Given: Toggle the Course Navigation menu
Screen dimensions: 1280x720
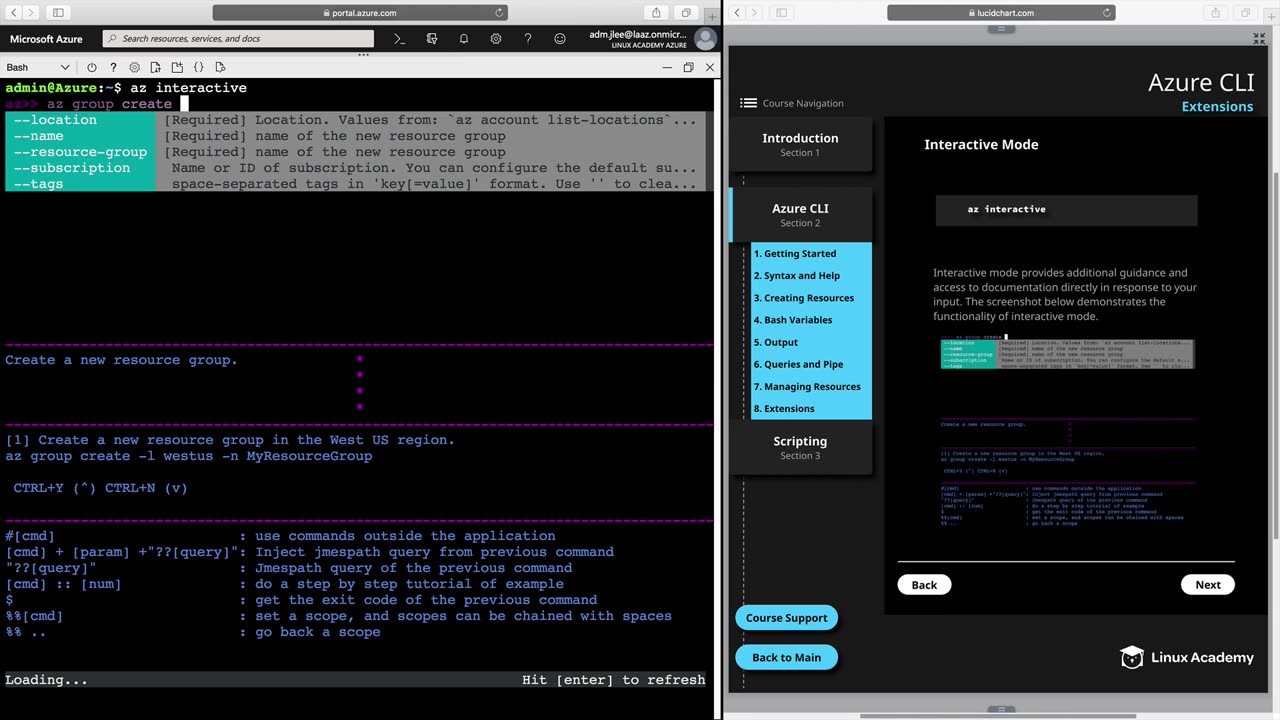Looking at the screenshot, I should [x=749, y=103].
